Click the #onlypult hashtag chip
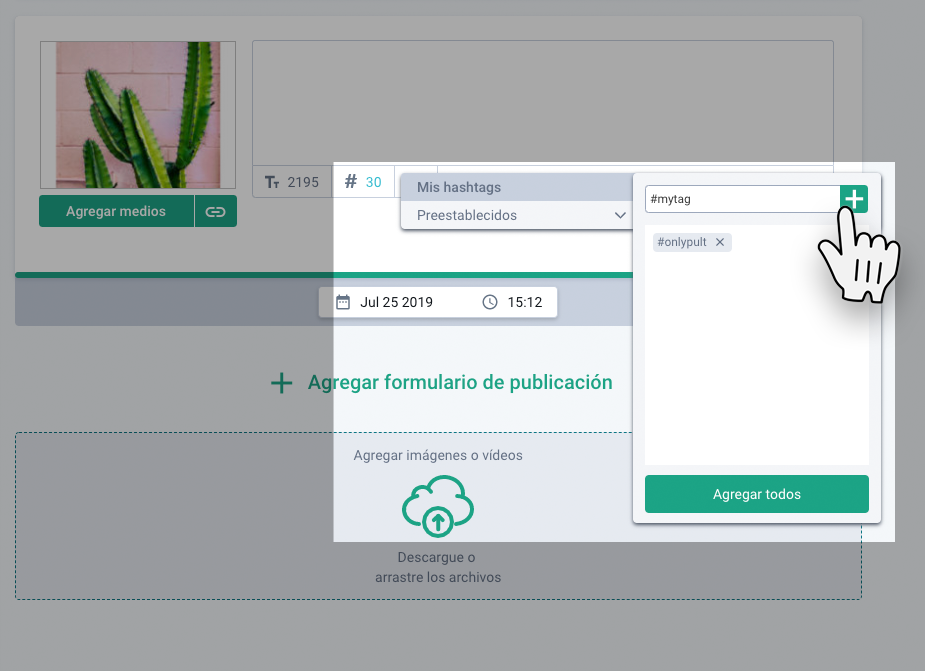The image size is (925, 671). coord(683,242)
